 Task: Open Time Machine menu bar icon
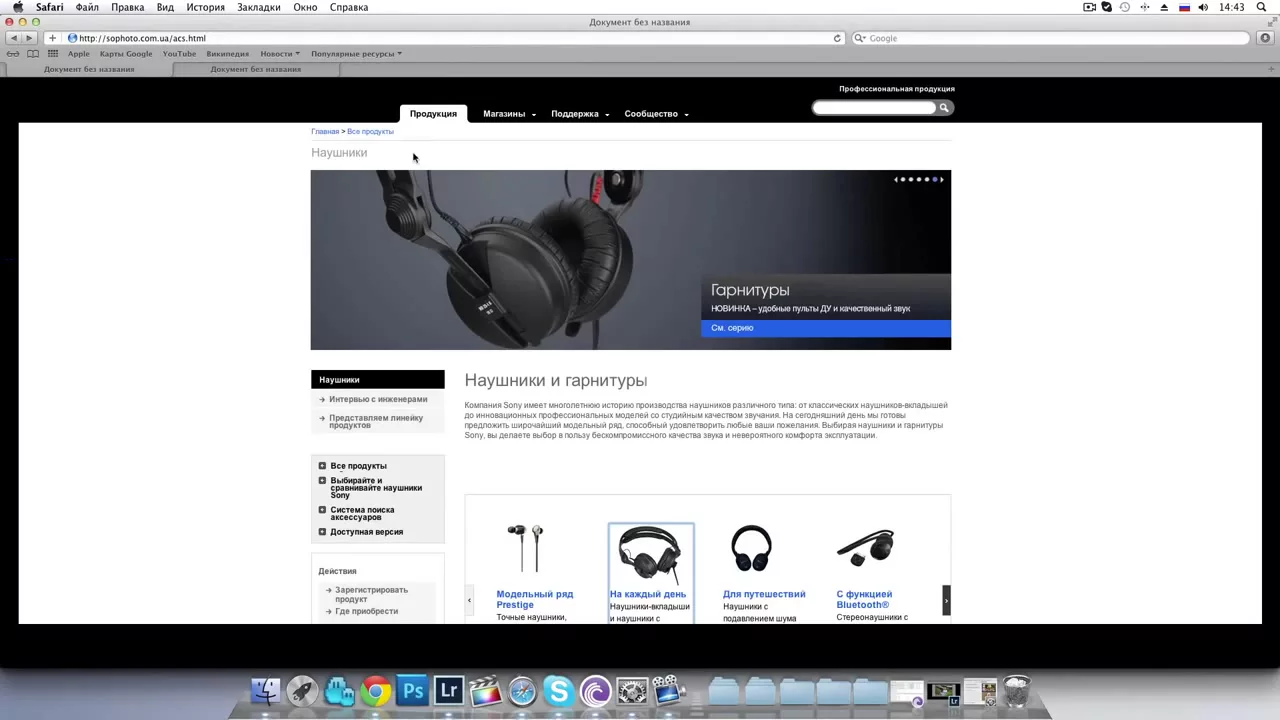1125,7
